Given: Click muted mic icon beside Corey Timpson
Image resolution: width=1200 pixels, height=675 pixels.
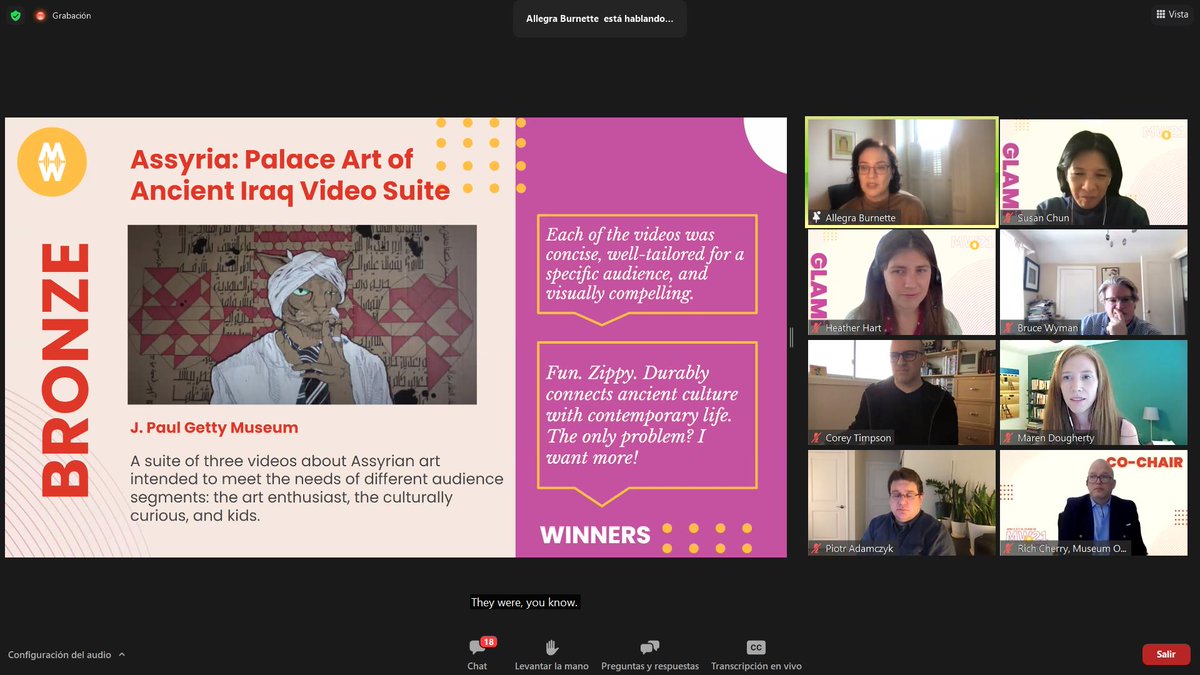Looking at the screenshot, I should [x=817, y=438].
